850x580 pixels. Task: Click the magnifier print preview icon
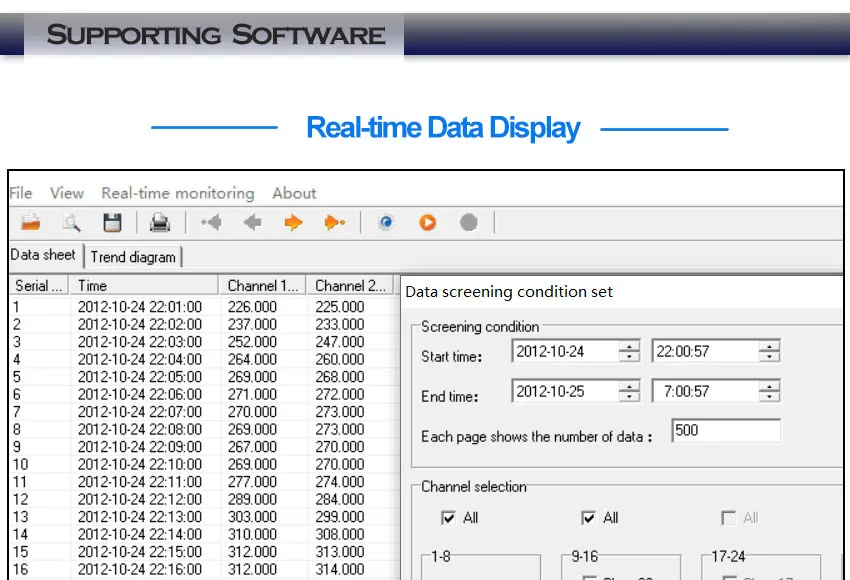[71, 223]
